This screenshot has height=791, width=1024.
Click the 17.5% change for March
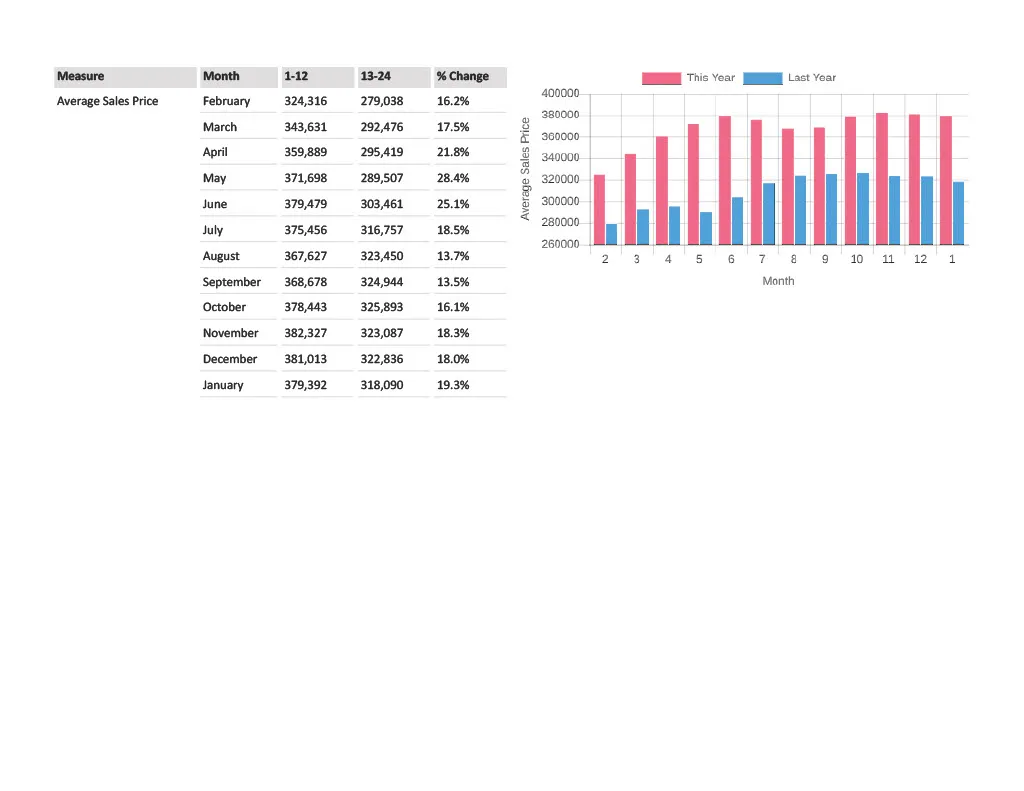tap(453, 127)
